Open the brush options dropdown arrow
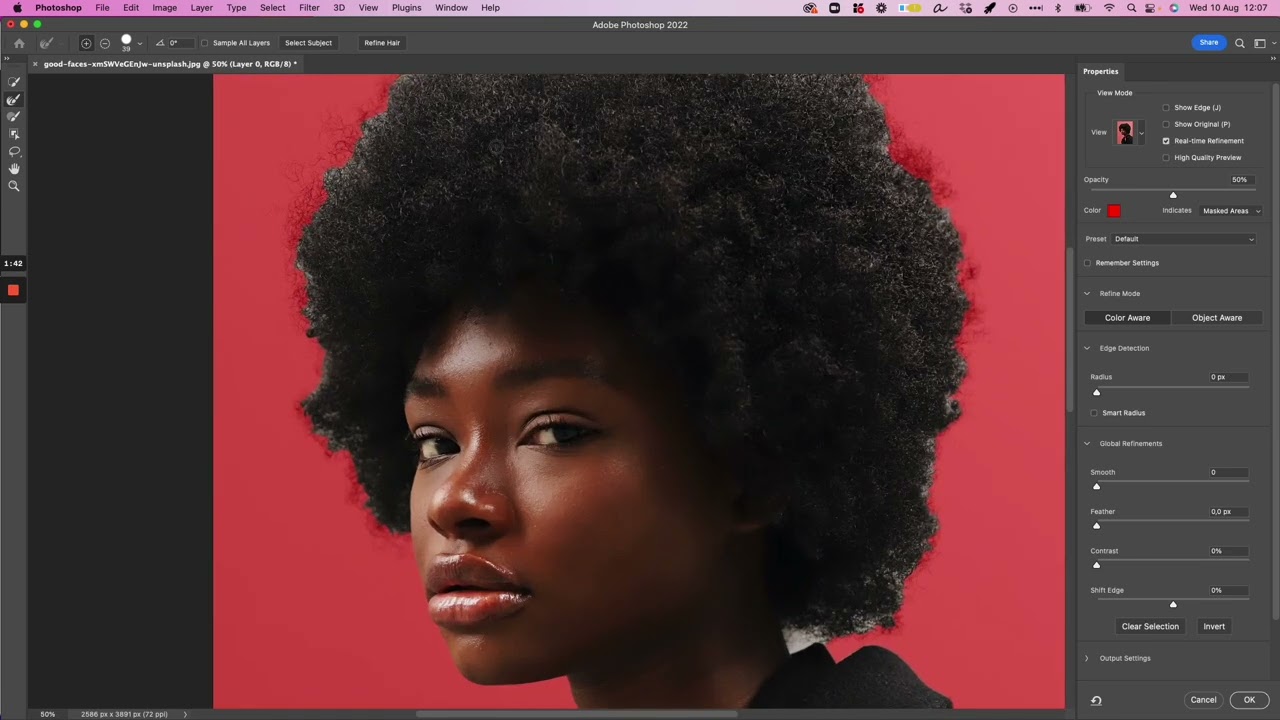This screenshot has width=1280, height=720. [139, 43]
